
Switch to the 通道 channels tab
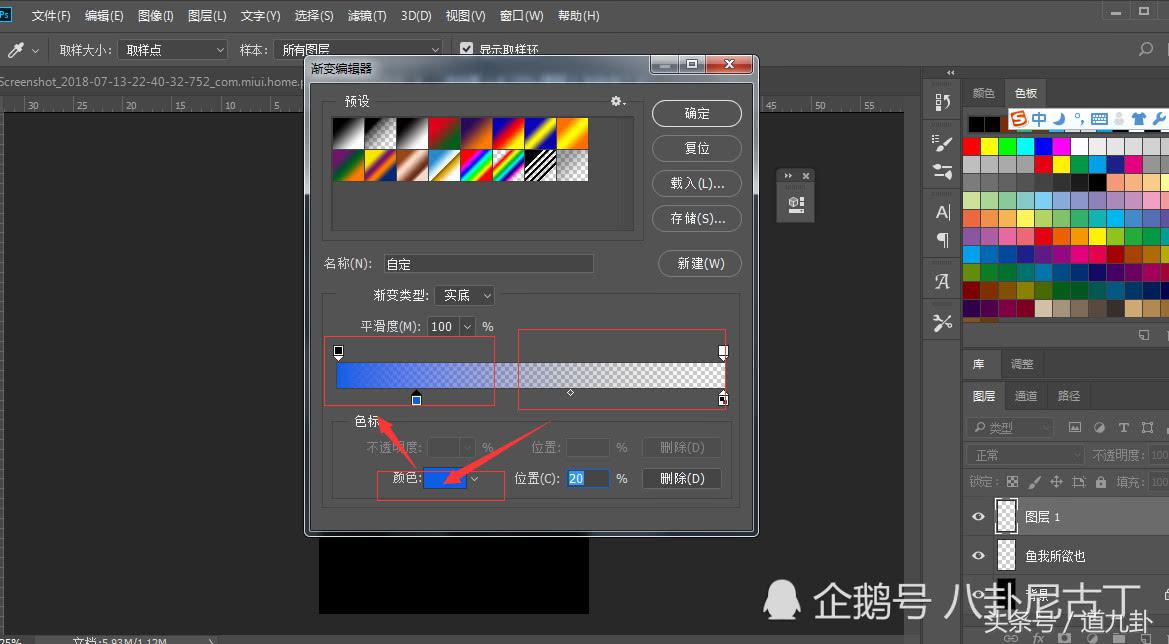[1025, 395]
